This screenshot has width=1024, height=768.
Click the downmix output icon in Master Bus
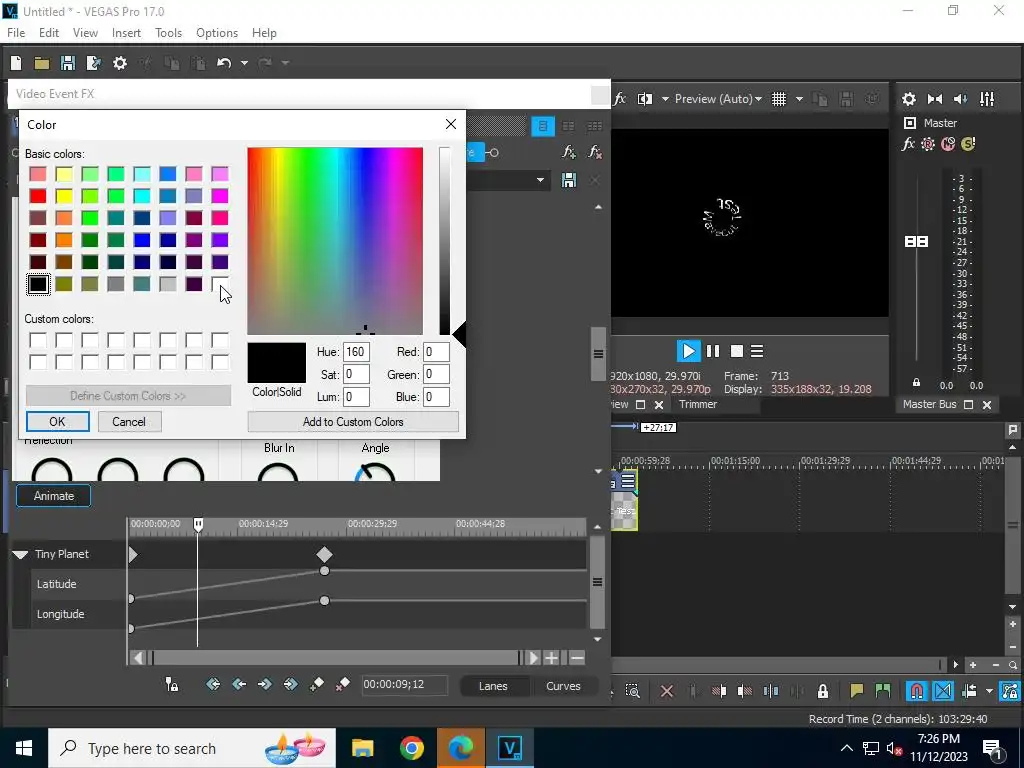935,99
